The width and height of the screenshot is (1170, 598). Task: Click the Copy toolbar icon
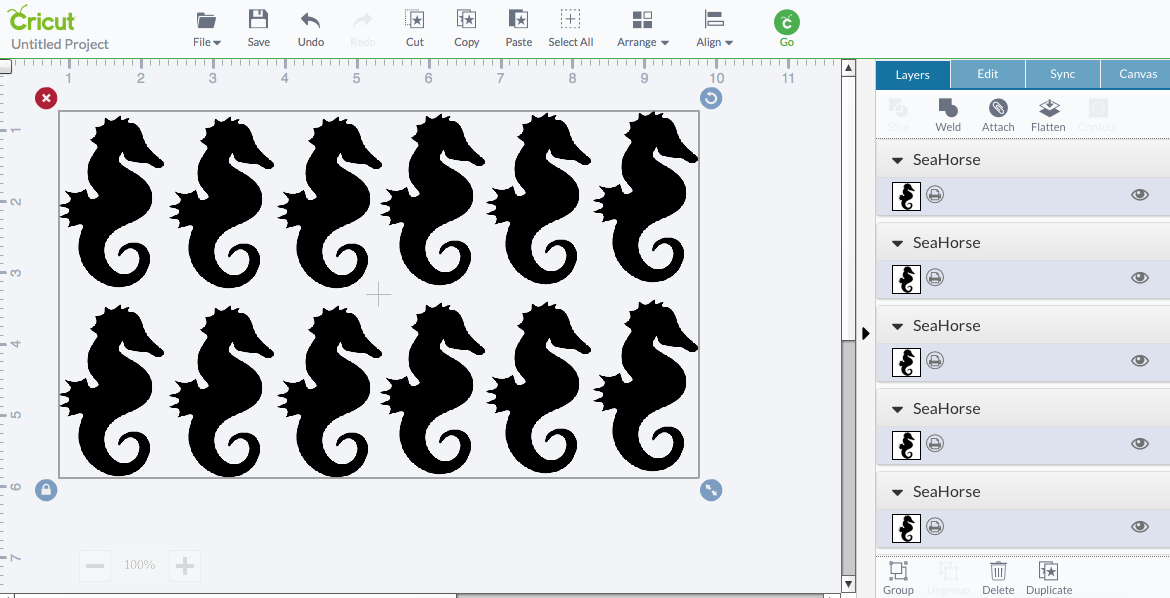click(466, 20)
